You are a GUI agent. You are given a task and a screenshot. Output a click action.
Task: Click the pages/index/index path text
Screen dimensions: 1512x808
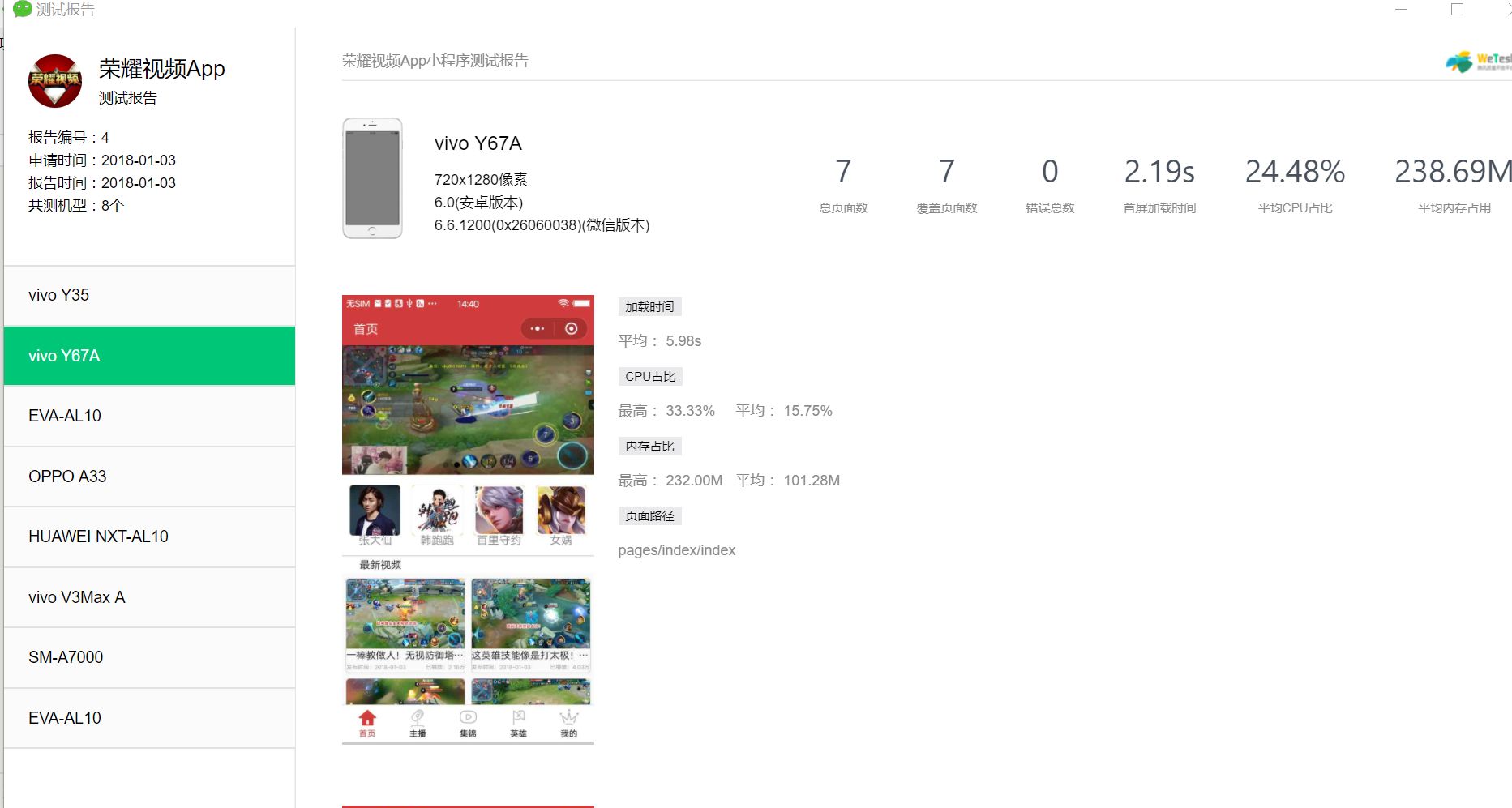tap(677, 550)
